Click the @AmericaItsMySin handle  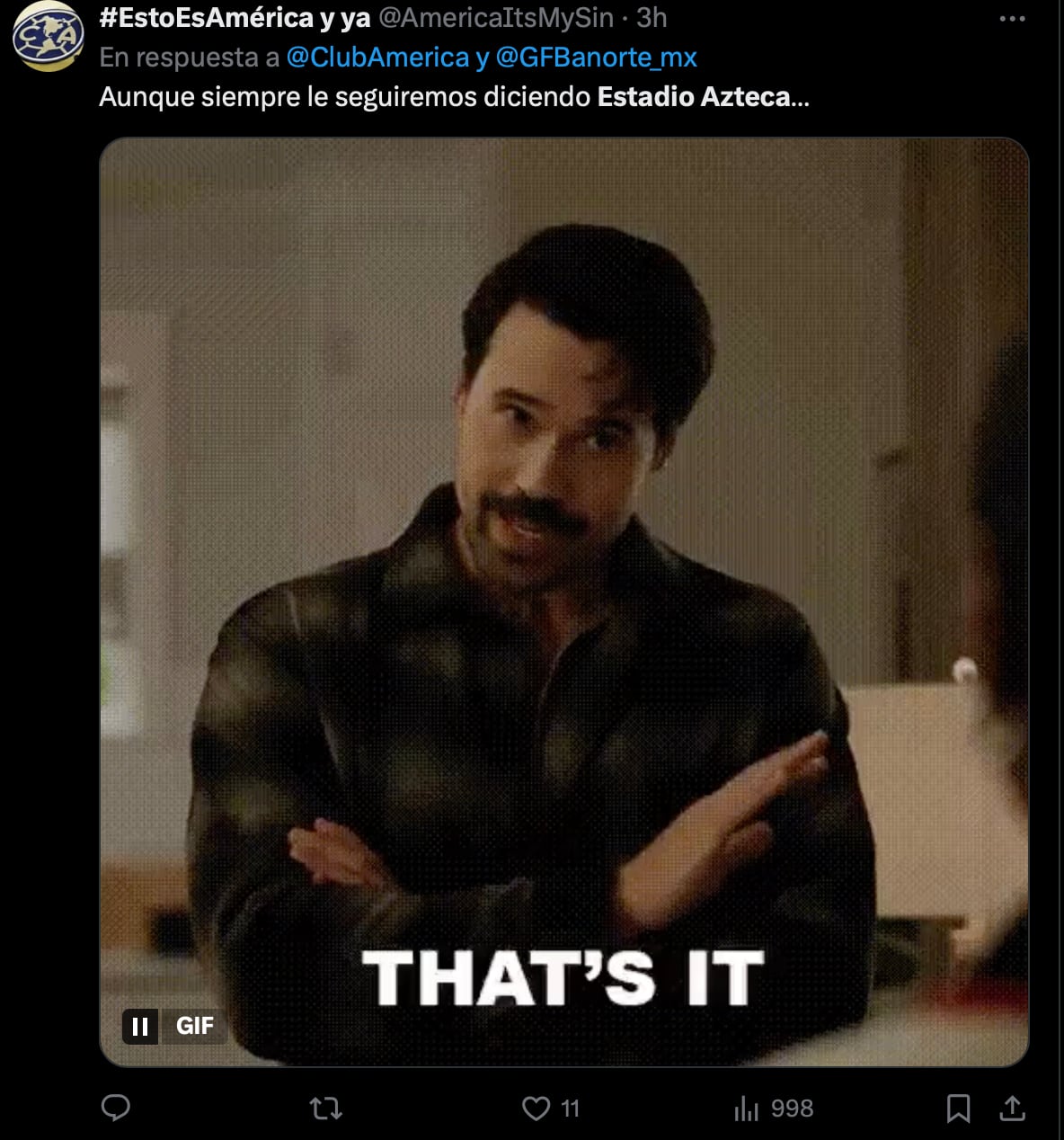(496, 17)
